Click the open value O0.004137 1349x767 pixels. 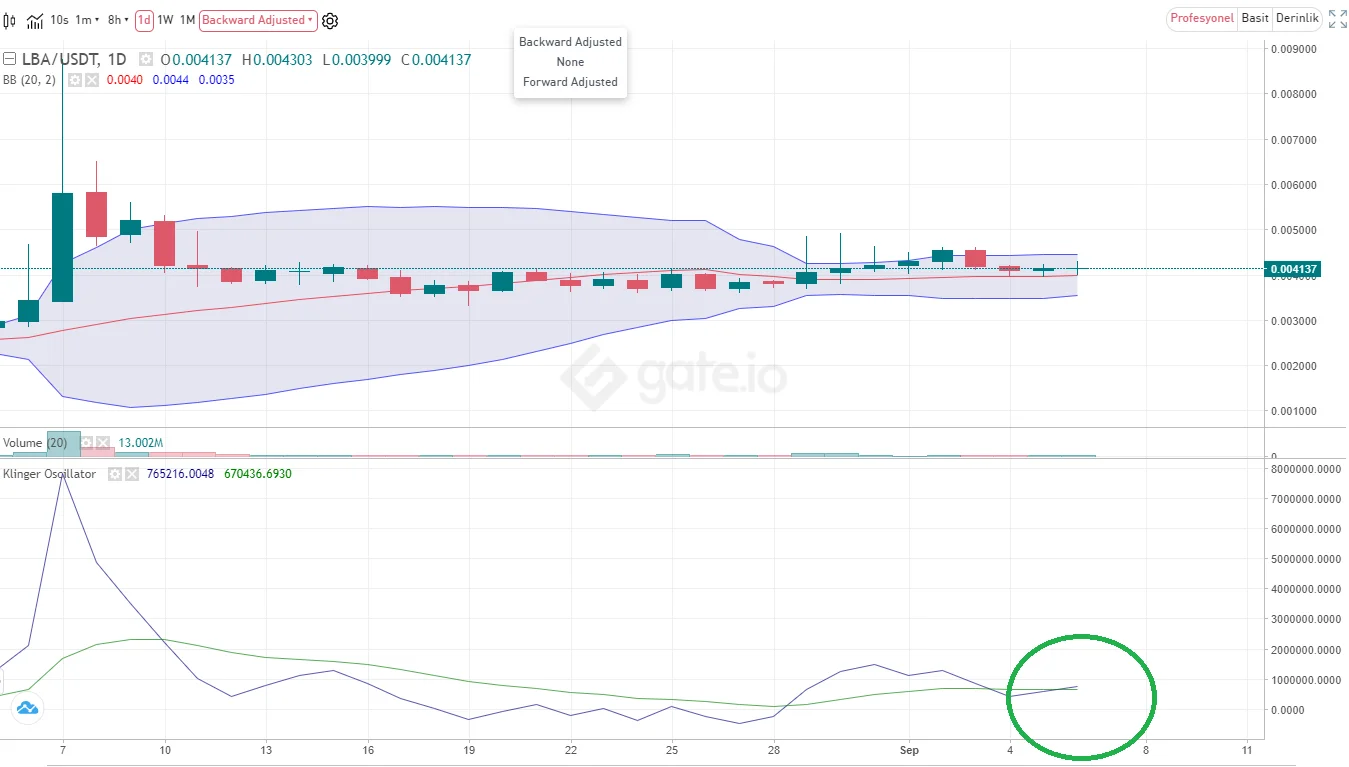point(195,59)
